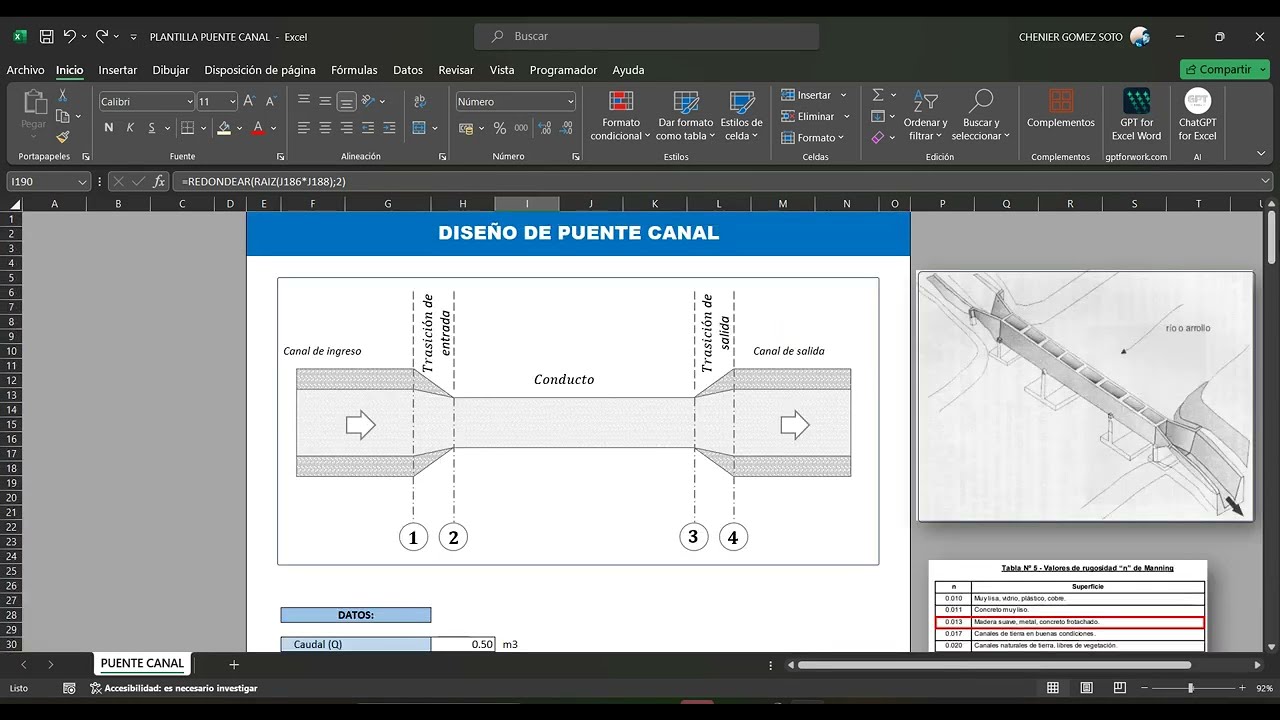Switch to the Insertar ribbon tab

(x=118, y=70)
